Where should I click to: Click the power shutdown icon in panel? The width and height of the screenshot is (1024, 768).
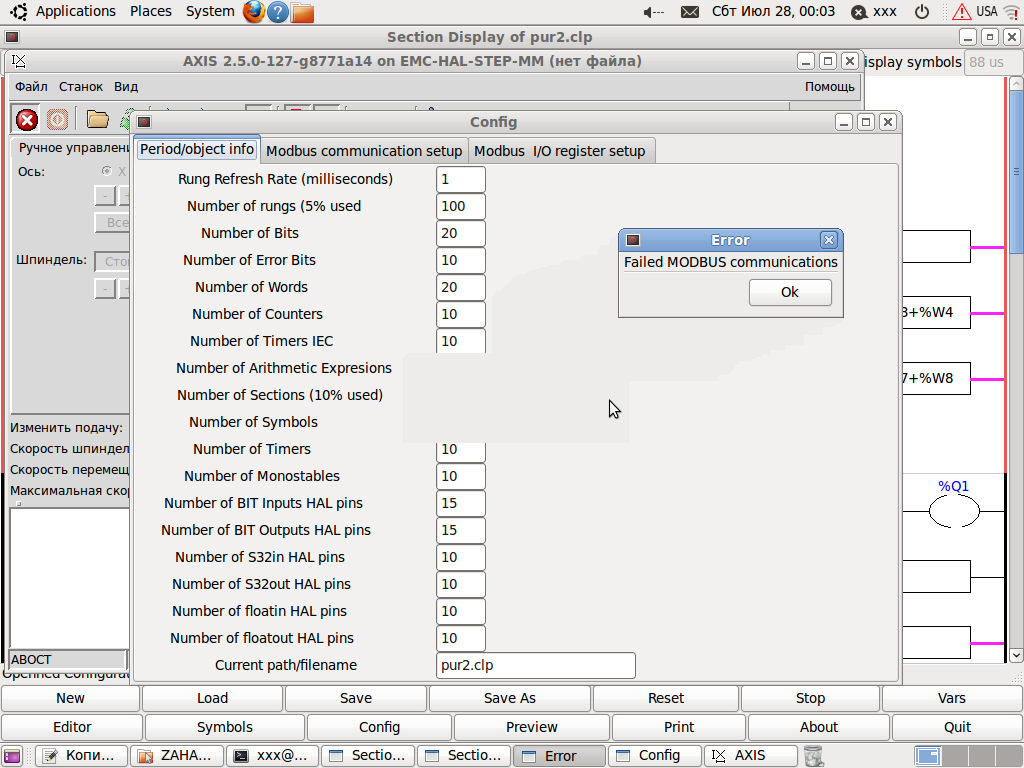point(921,12)
